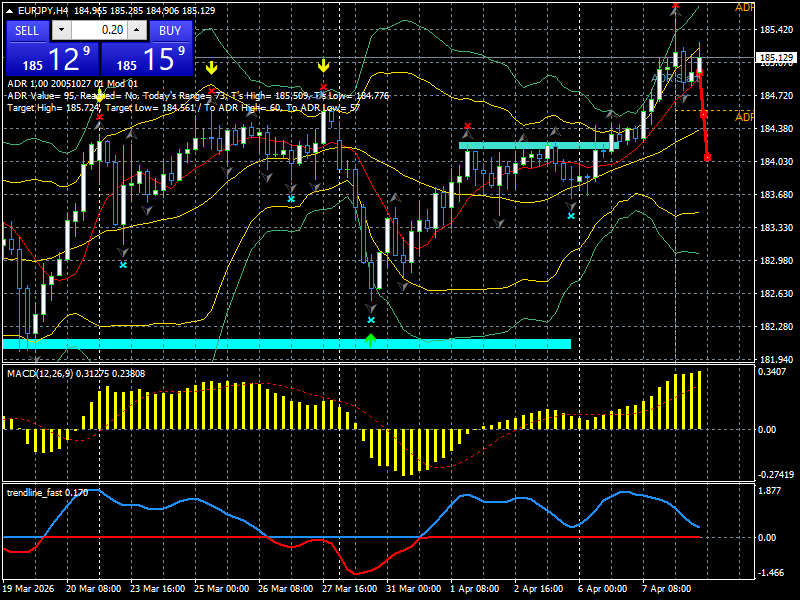The width and height of the screenshot is (800, 600).
Task: Click trendline scale value -1.466
Action: tap(770, 572)
